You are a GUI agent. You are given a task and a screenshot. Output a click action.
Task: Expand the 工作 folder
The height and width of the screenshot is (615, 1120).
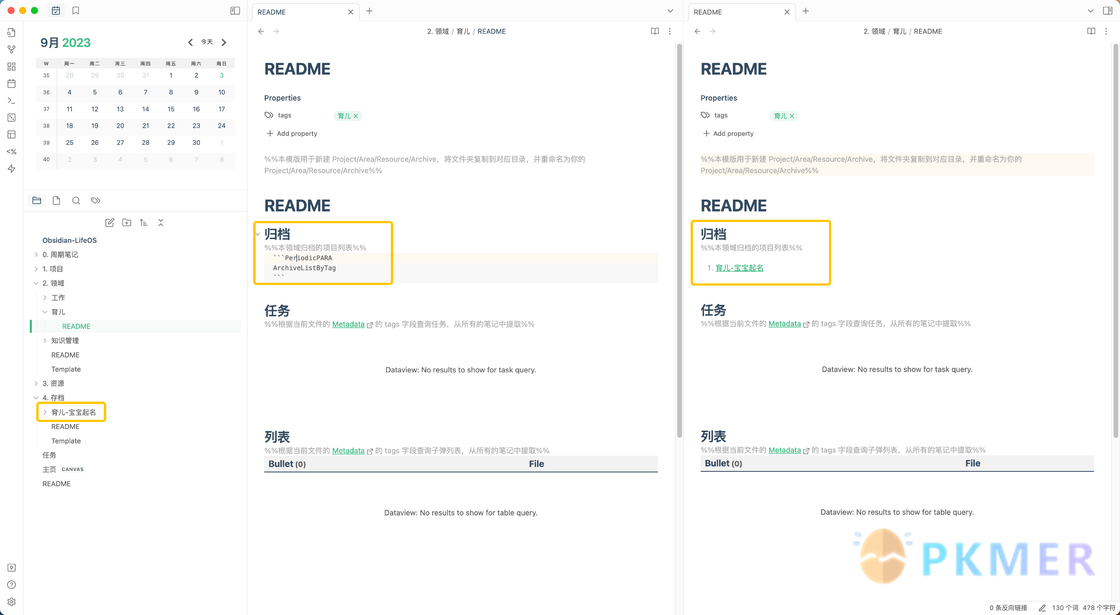45,297
